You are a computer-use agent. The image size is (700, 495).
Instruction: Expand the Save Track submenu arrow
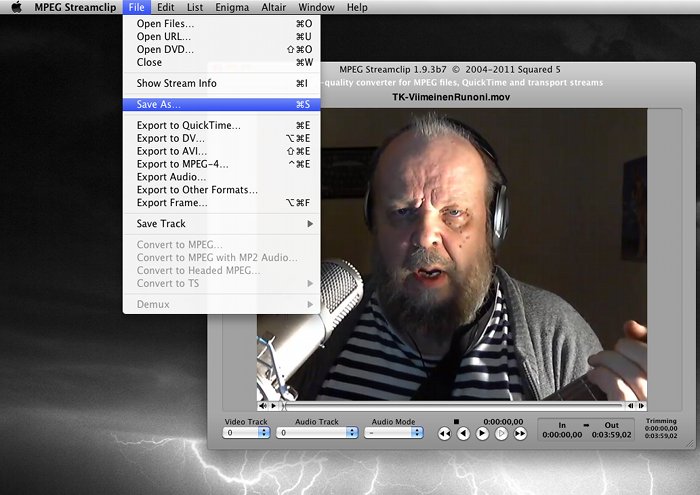coord(310,224)
